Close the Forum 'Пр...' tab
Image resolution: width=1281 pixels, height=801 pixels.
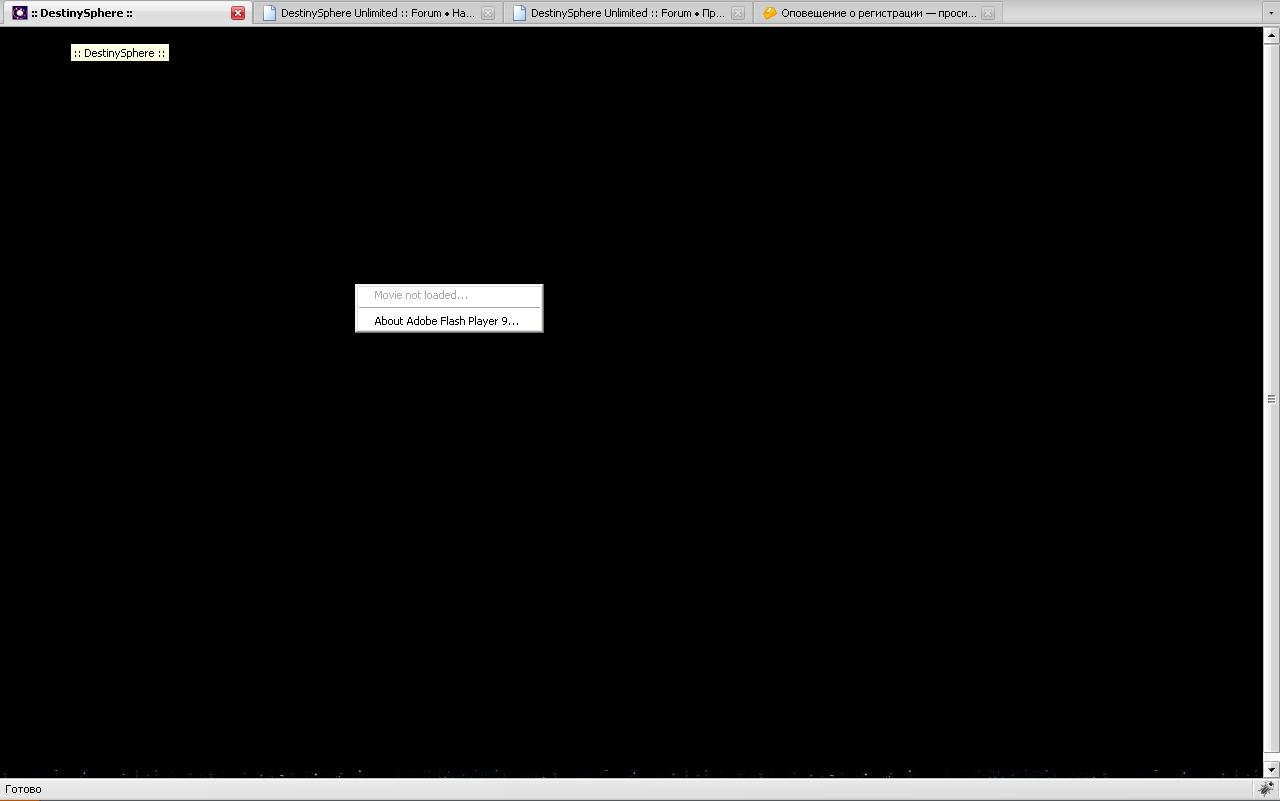[738, 13]
